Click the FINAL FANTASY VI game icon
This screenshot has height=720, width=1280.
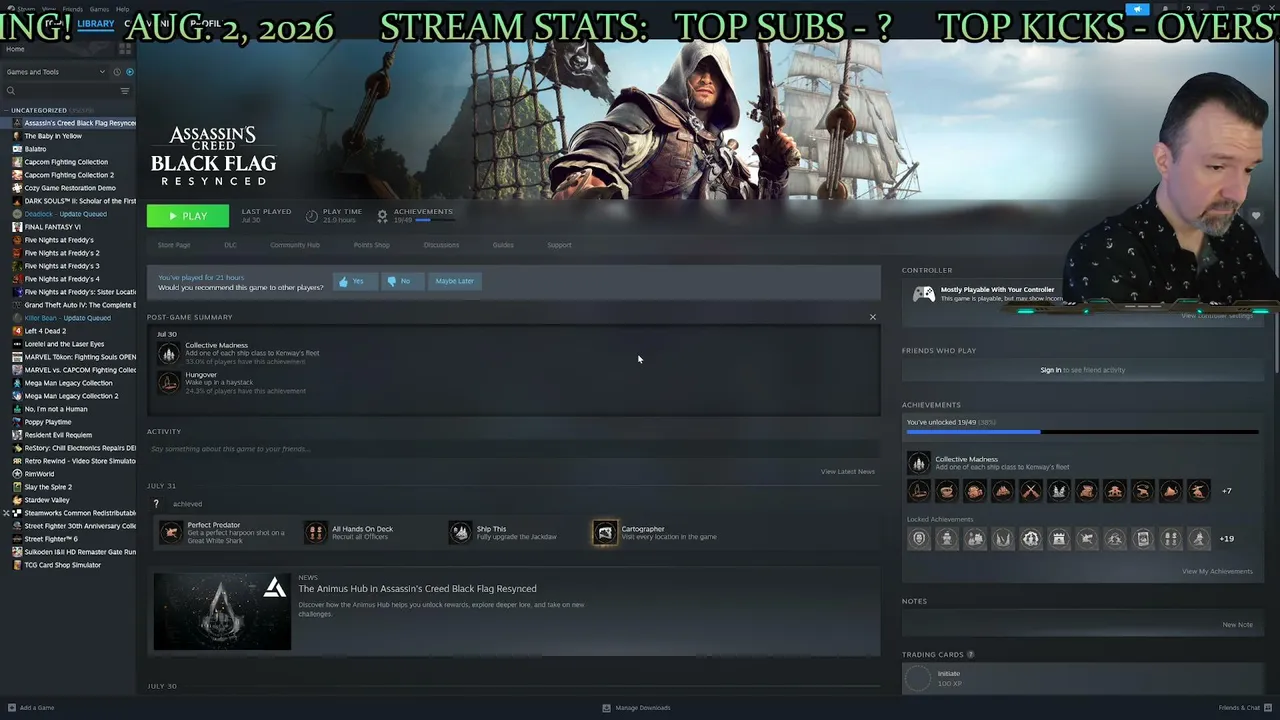point(17,227)
